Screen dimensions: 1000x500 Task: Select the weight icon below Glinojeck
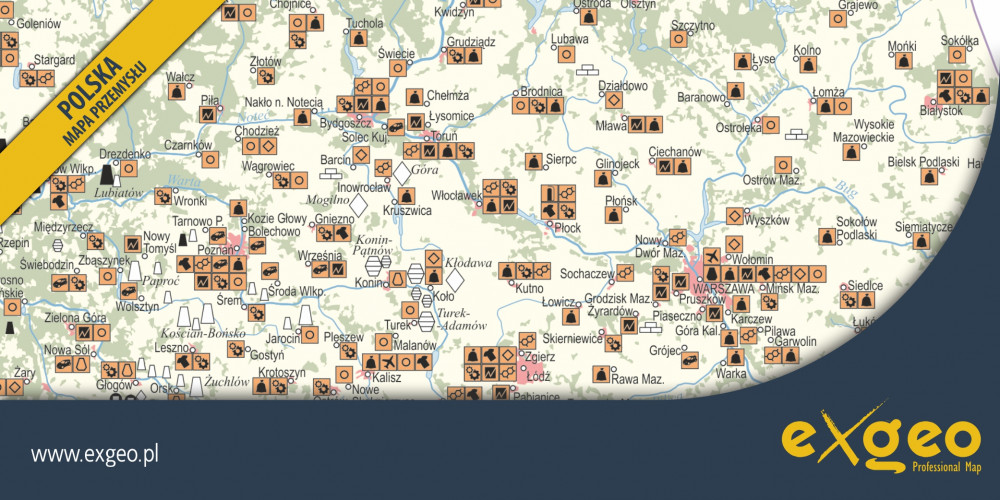(x=602, y=178)
